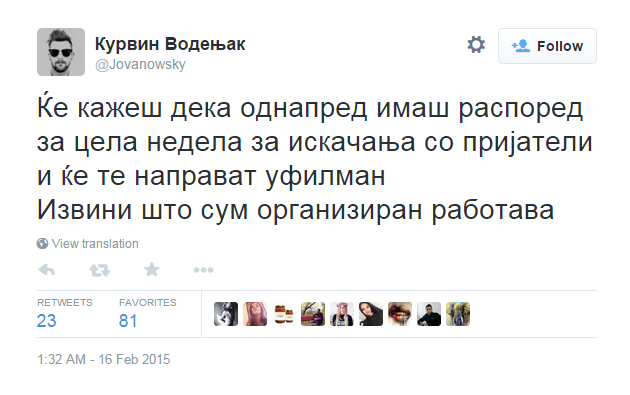Open the author's profile avatar
Viewport: 630px width, 395px height.
tap(61, 52)
